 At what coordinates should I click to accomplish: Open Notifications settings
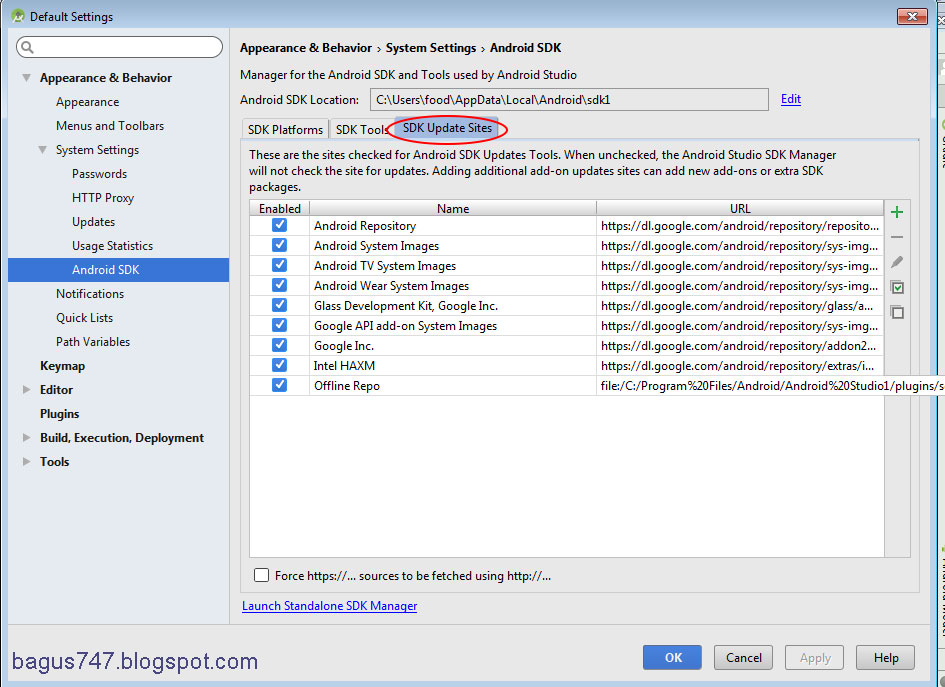(90, 293)
